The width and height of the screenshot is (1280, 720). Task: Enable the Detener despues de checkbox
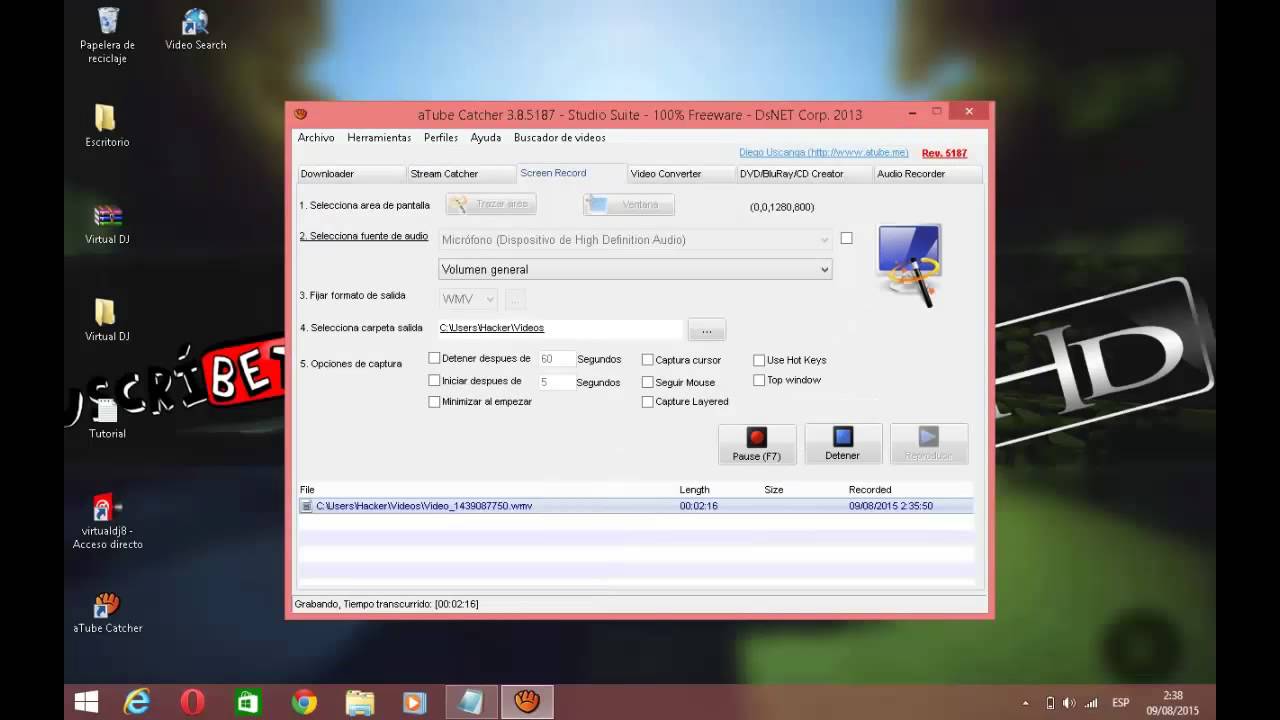(434, 358)
